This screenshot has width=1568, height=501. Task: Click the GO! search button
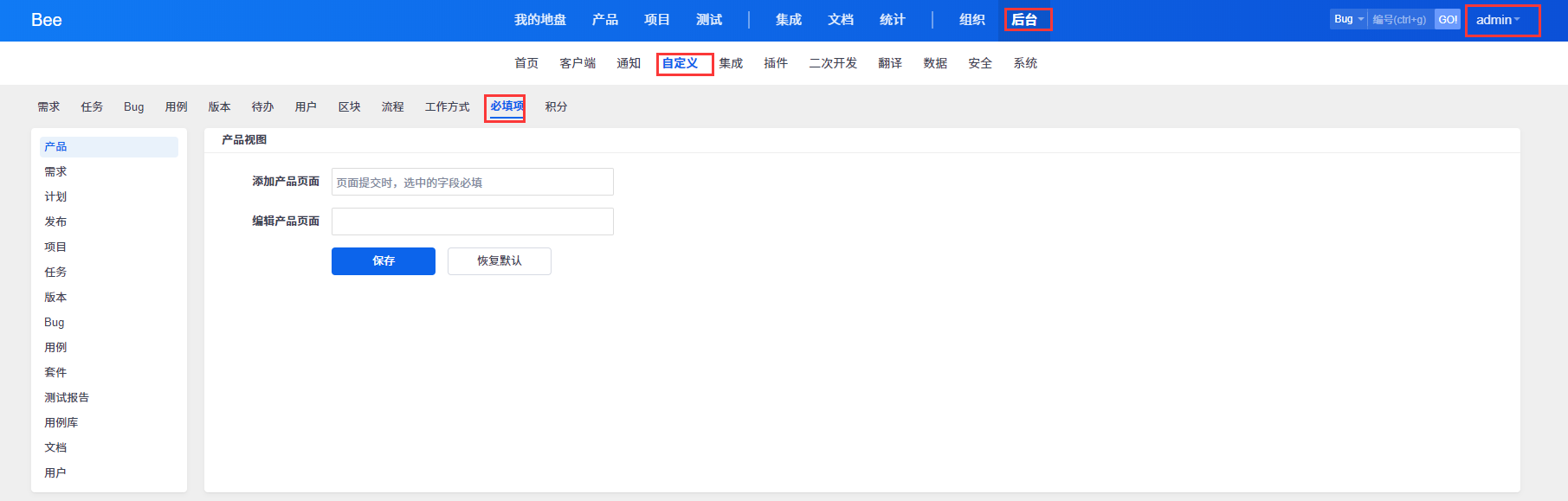point(1448,19)
